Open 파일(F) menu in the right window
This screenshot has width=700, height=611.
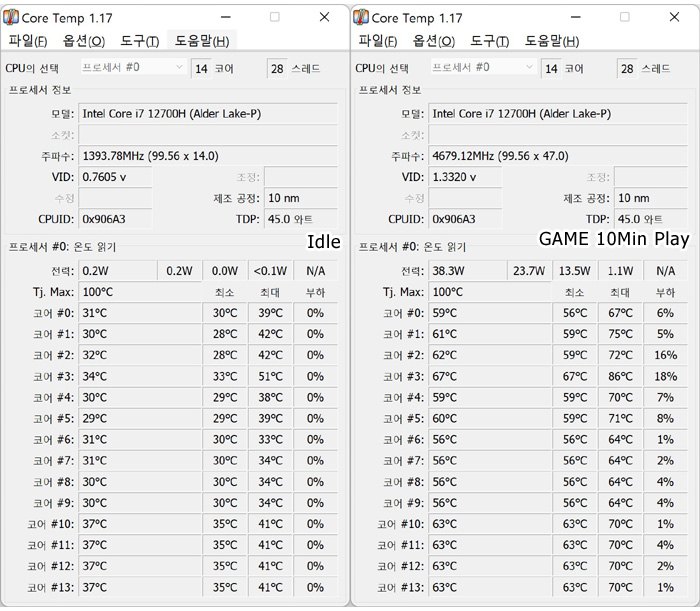(377, 41)
